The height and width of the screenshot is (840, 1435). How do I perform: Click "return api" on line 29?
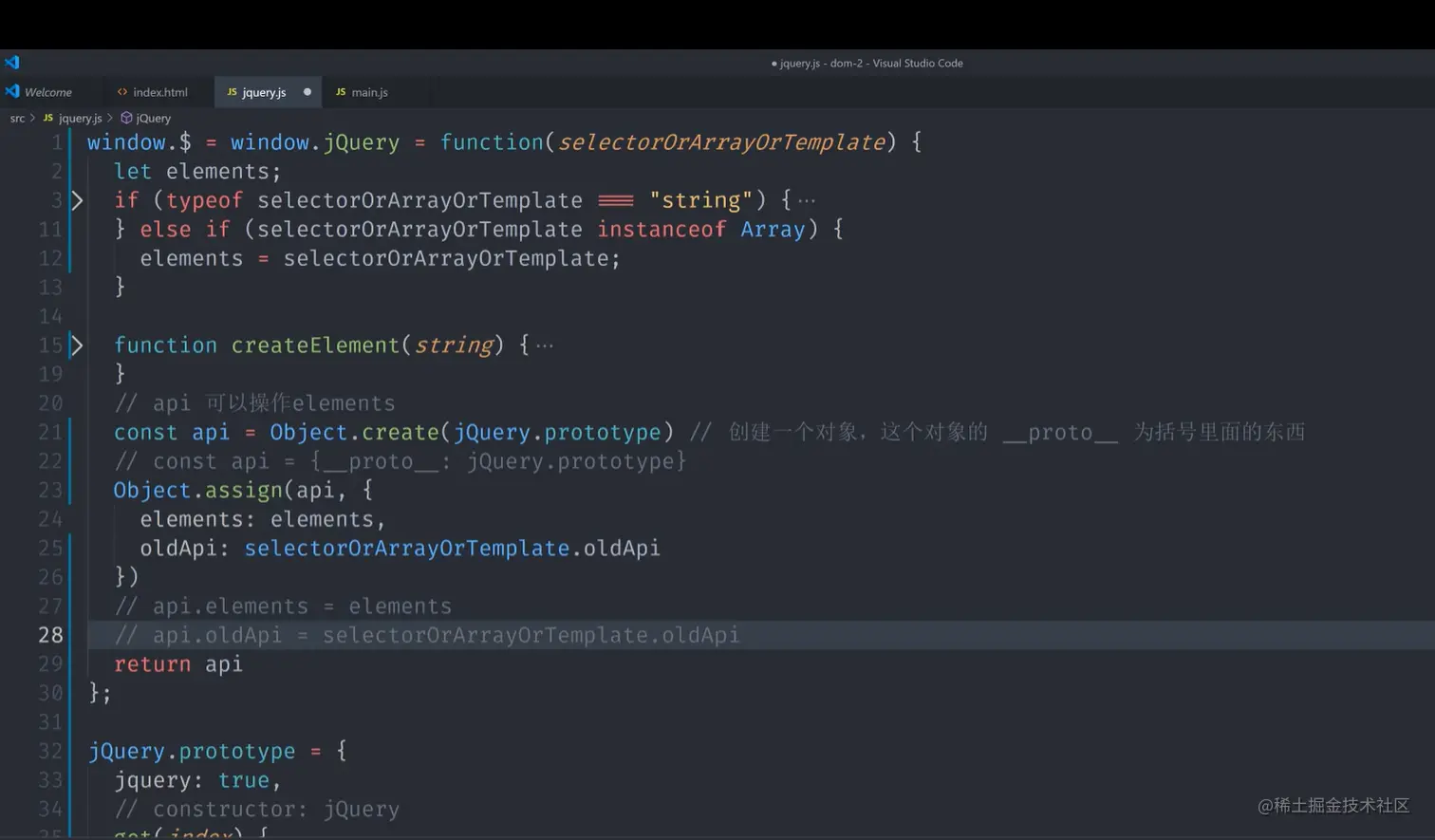click(178, 664)
